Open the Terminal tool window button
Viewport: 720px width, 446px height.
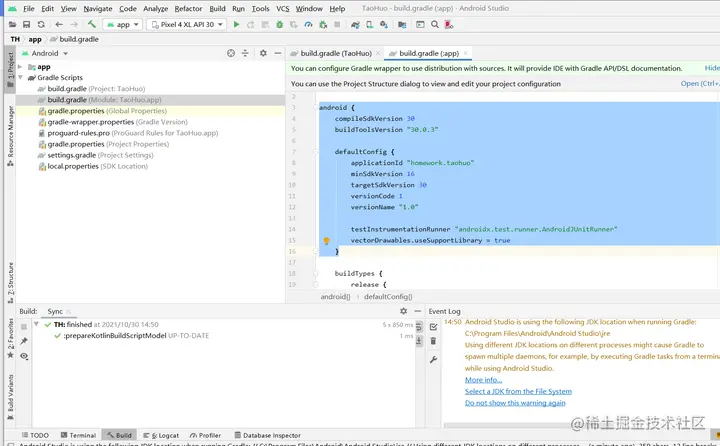[79, 435]
